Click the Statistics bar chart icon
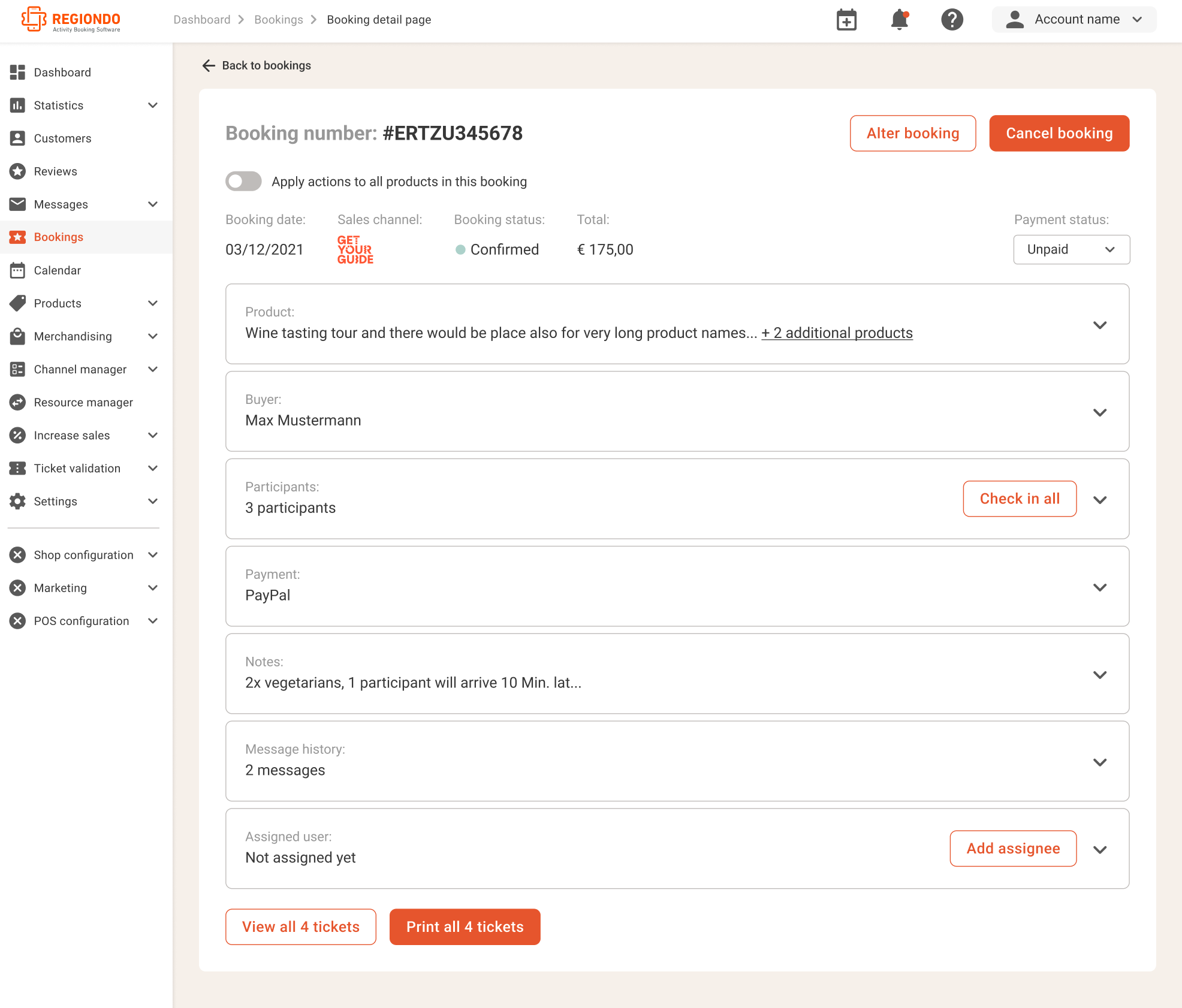The height and width of the screenshot is (1008, 1182). click(17, 105)
